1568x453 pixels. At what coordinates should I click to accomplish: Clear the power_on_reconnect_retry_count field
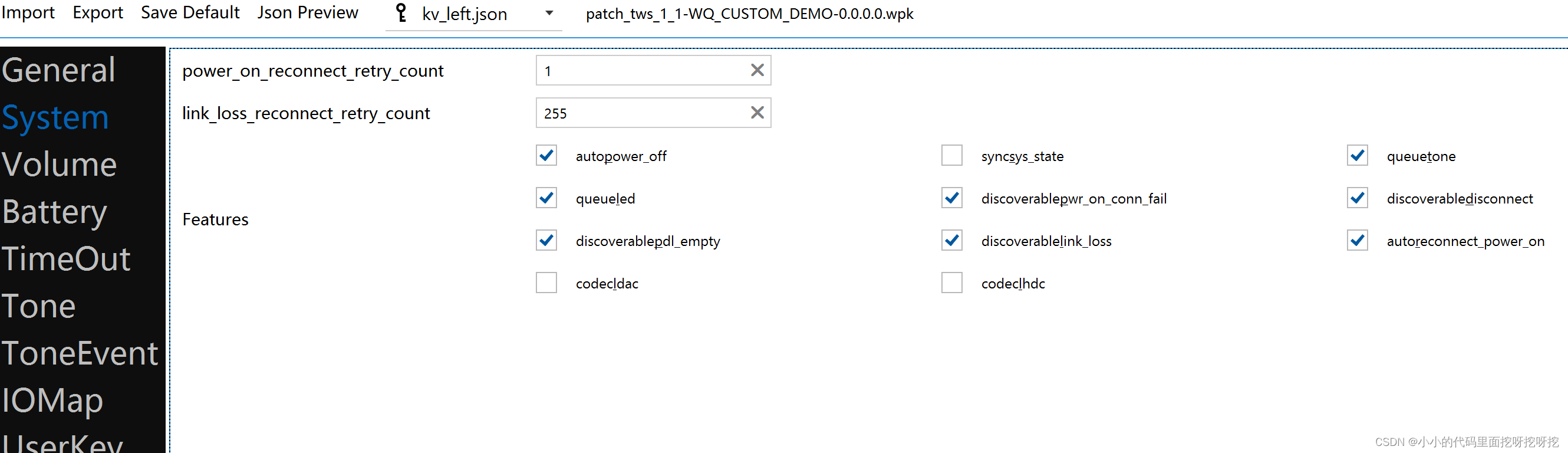pos(757,70)
